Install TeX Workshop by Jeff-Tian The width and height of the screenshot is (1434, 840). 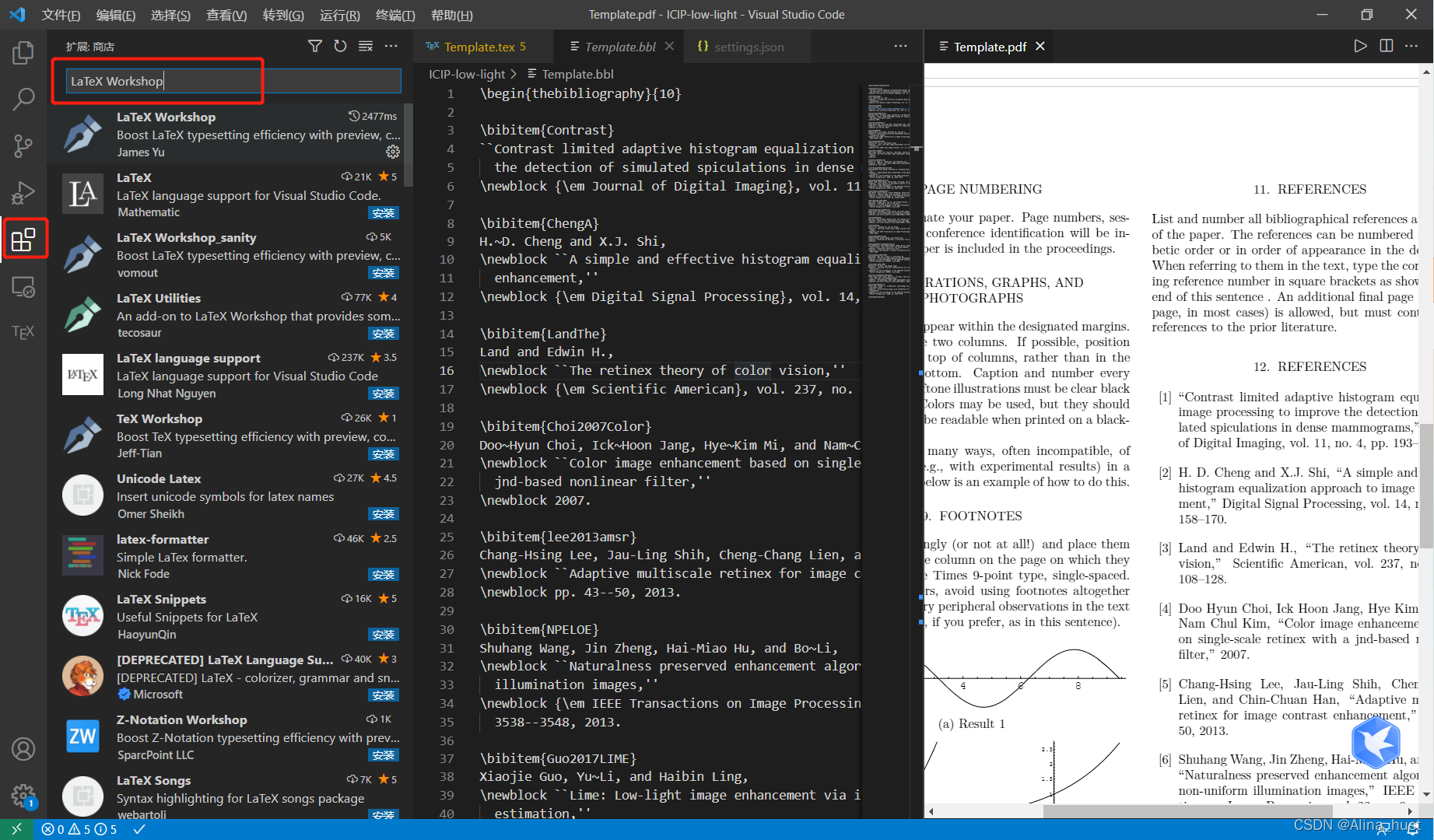384,454
